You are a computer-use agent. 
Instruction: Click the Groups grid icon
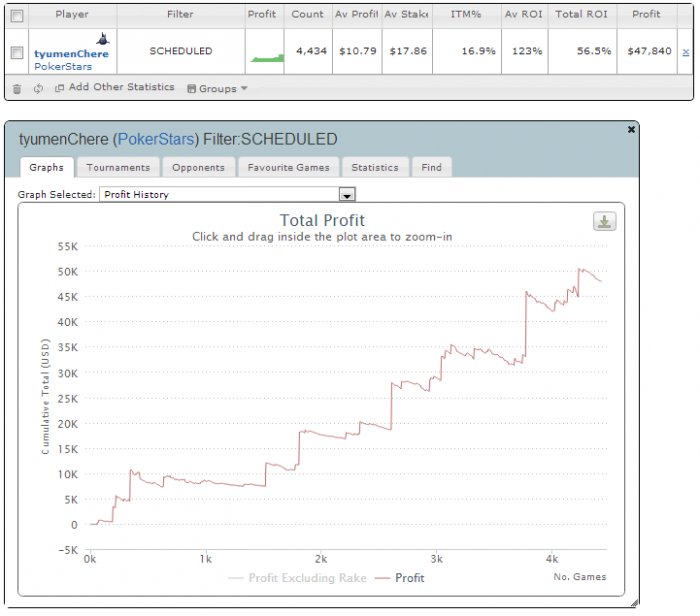point(192,88)
